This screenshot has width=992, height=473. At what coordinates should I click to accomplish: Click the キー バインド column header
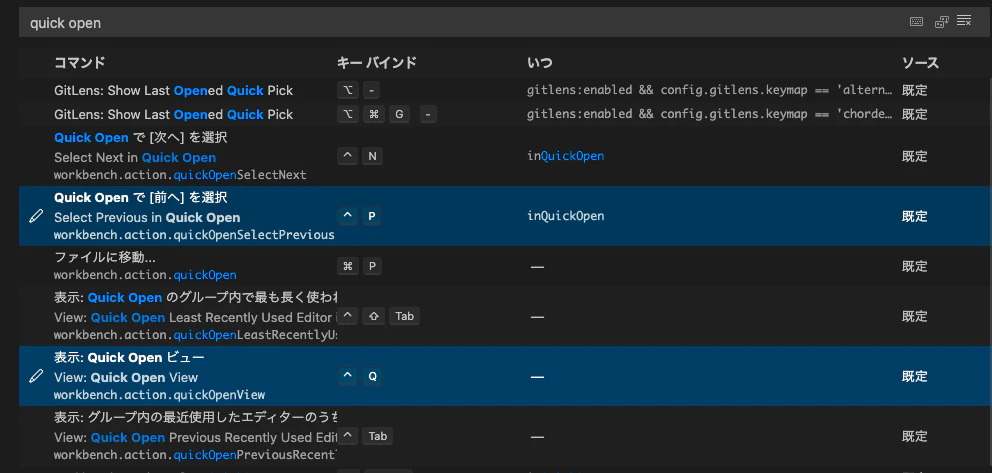tap(376, 63)
